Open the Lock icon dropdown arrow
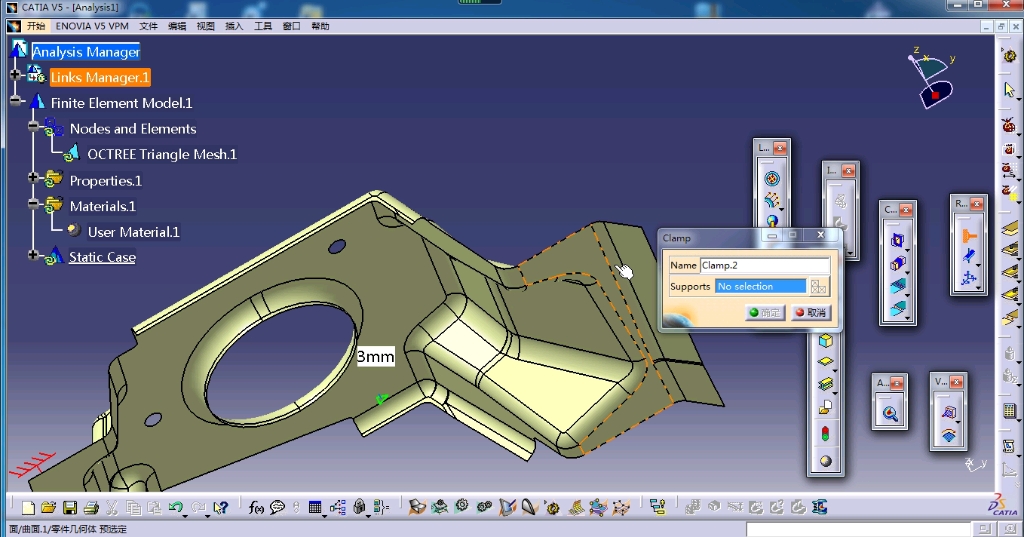The height and width of the screenshot is (537, 1024). [368, 515]
